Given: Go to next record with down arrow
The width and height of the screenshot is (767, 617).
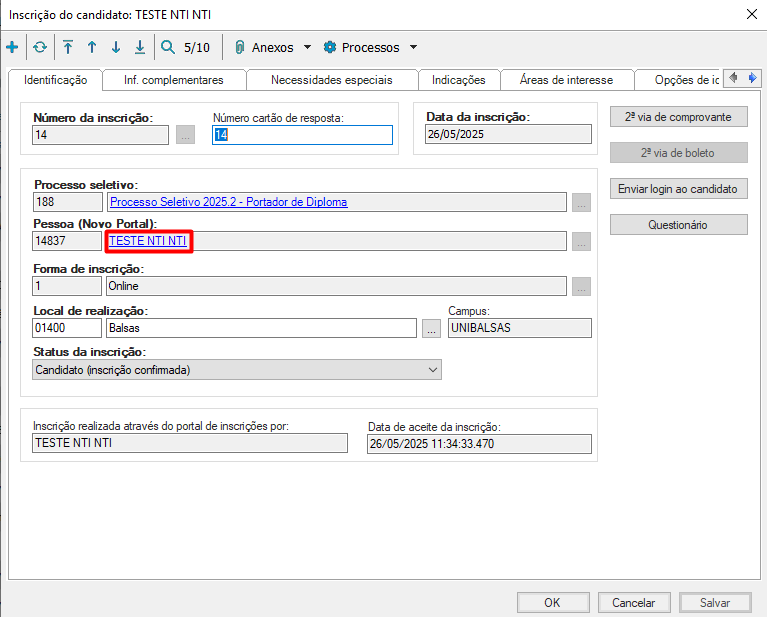Looking at the screenshot, I should click(x=116, y=47).
